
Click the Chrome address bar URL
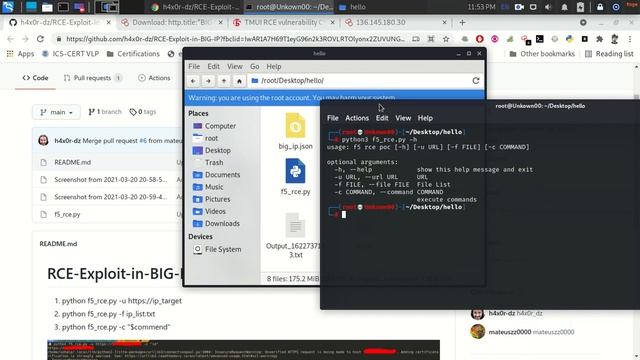(x=236, y=39)
